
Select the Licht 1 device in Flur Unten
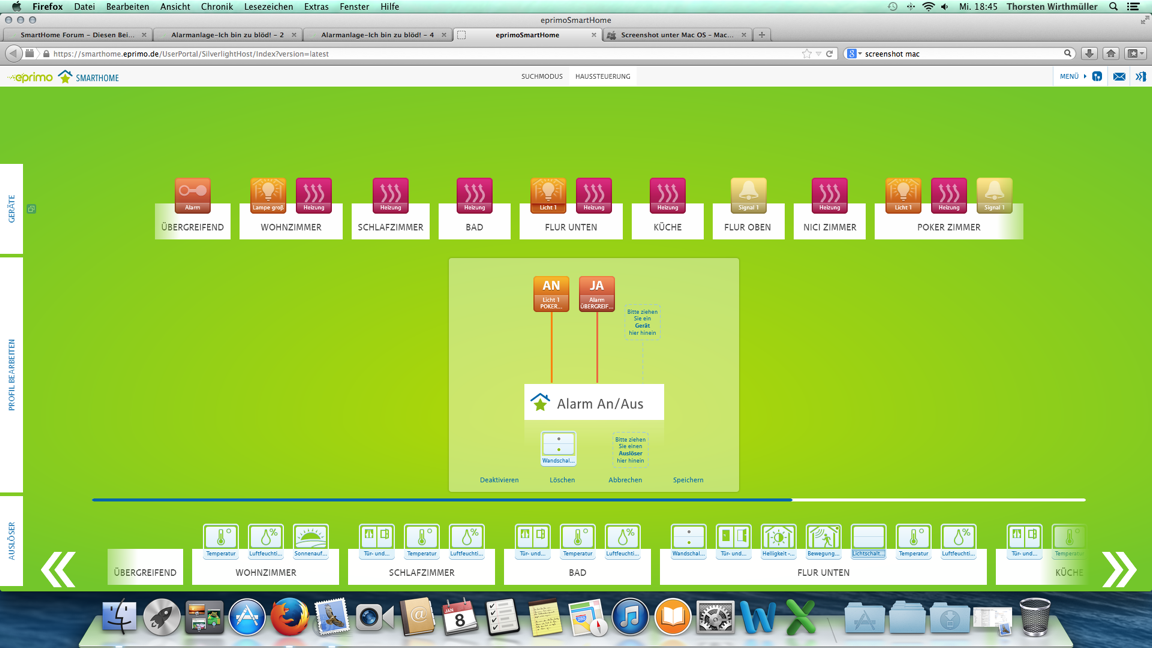(548, 195)
